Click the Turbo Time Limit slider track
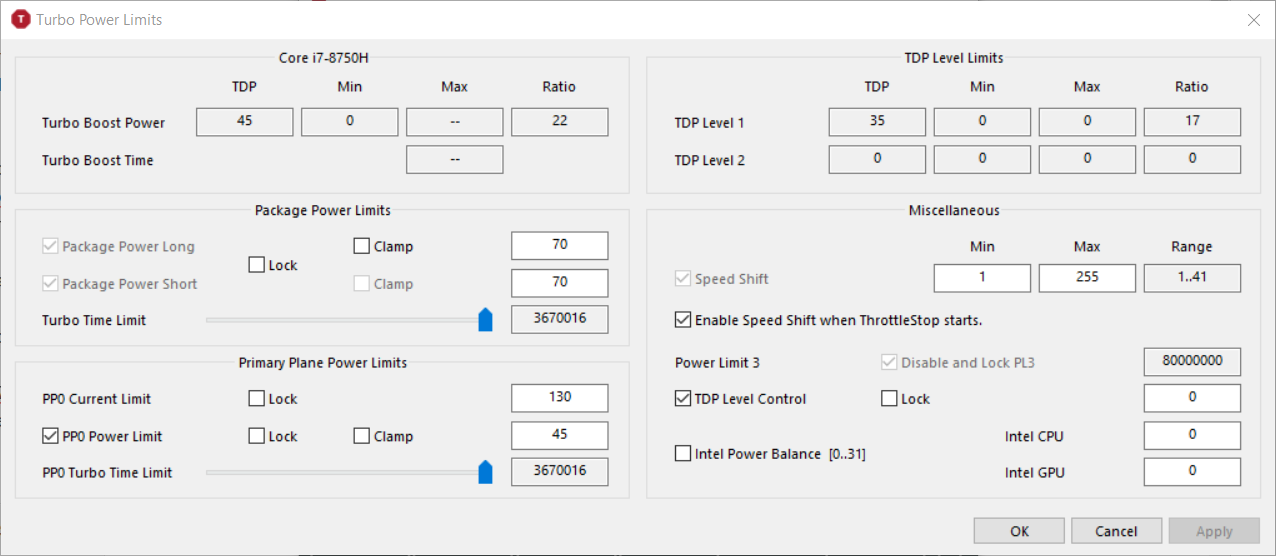 [x=349, y=320]
